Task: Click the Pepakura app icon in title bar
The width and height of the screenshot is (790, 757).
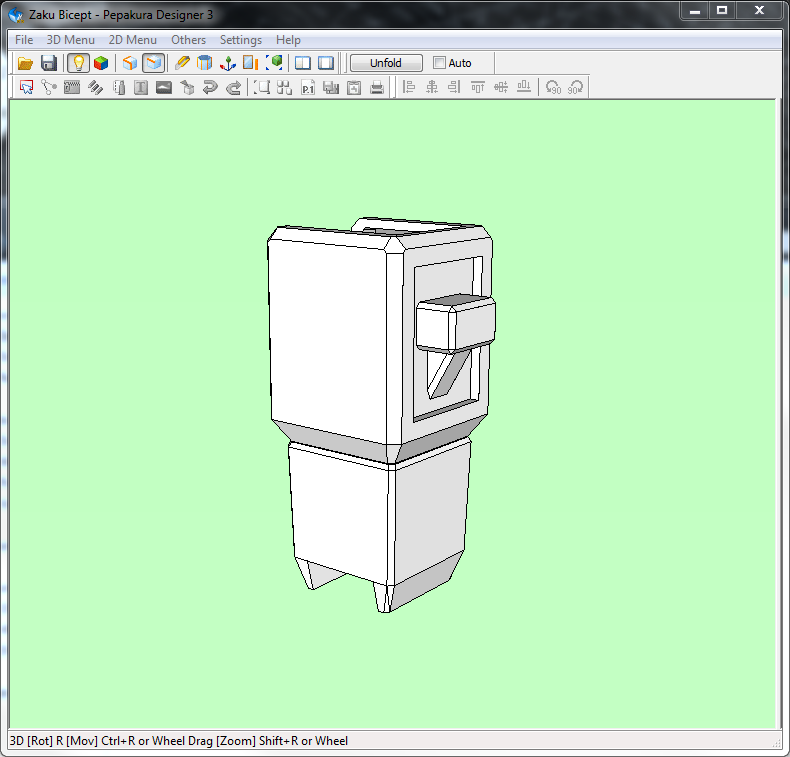Action: 16,15
